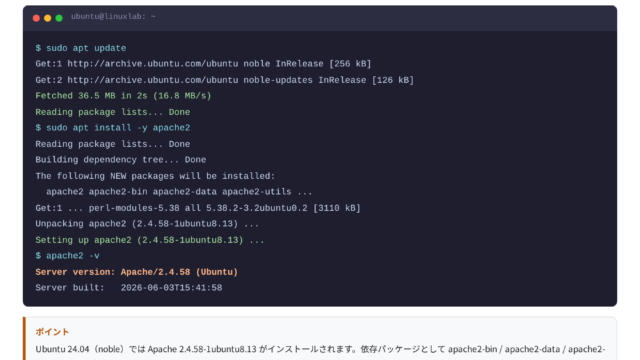Click the ポイント callout heading
This screenshot has width=640, height=360.
pyautogui.click(x=52, y=332)
